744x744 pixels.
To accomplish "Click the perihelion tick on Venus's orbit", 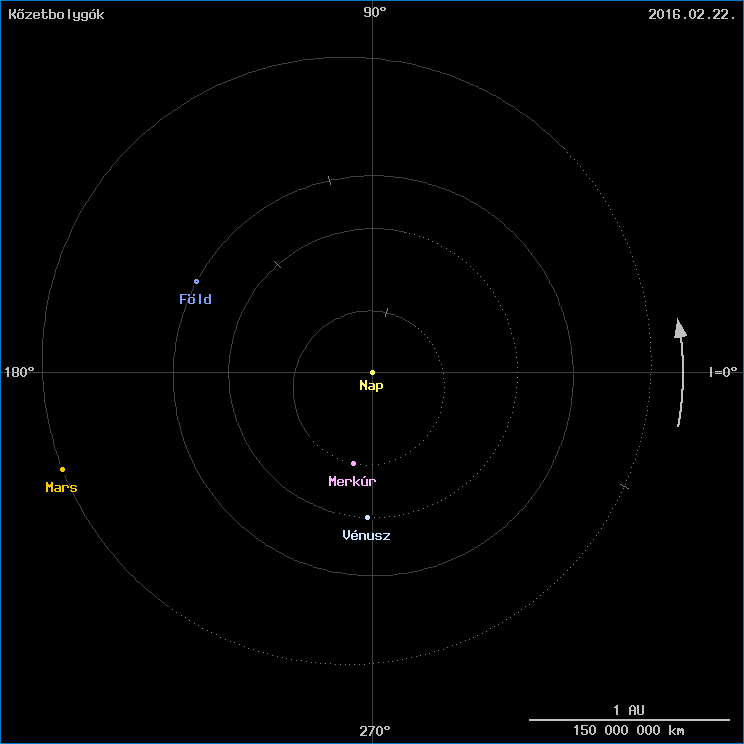I will pyautogui.click(x=278, y=264).
